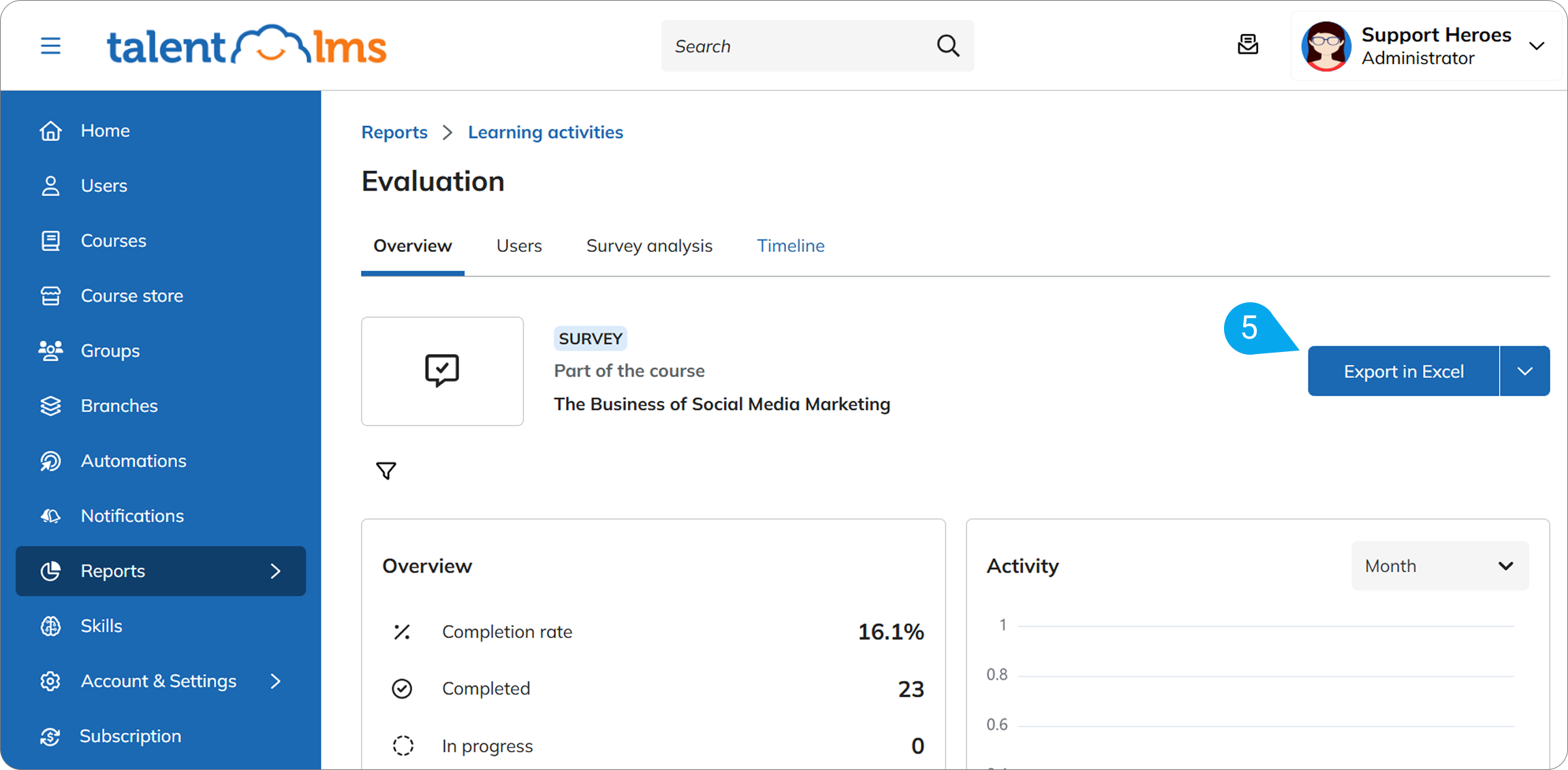
Task: Click the Activity chart heading
Action: [x=1022, y=566]
